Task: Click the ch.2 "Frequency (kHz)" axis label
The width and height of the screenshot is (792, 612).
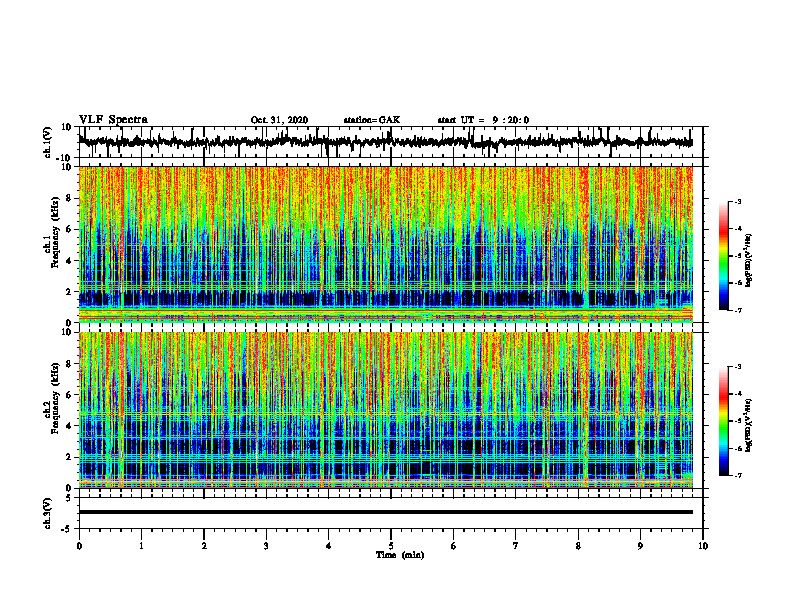Action: (x=55, y=398)
